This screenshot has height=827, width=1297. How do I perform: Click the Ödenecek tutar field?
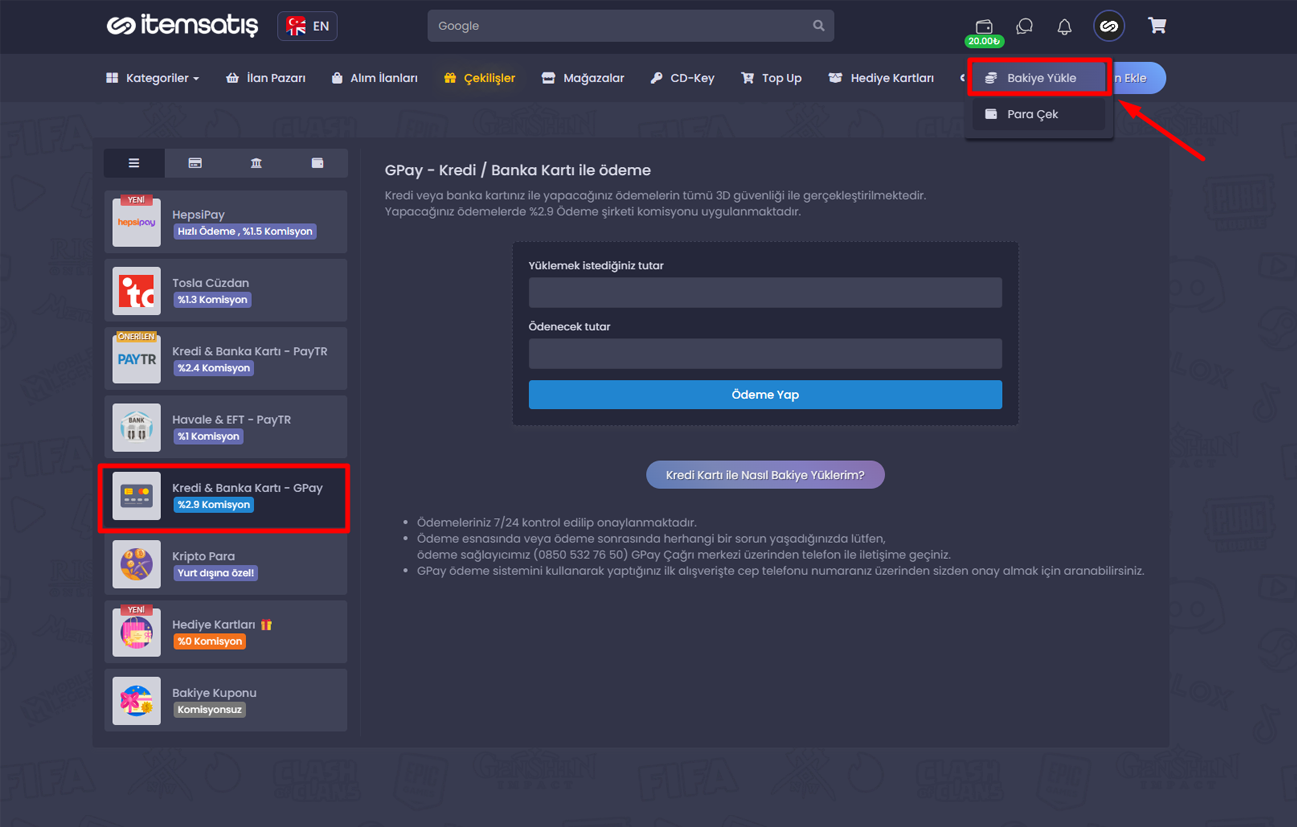[x=765, y=353]
